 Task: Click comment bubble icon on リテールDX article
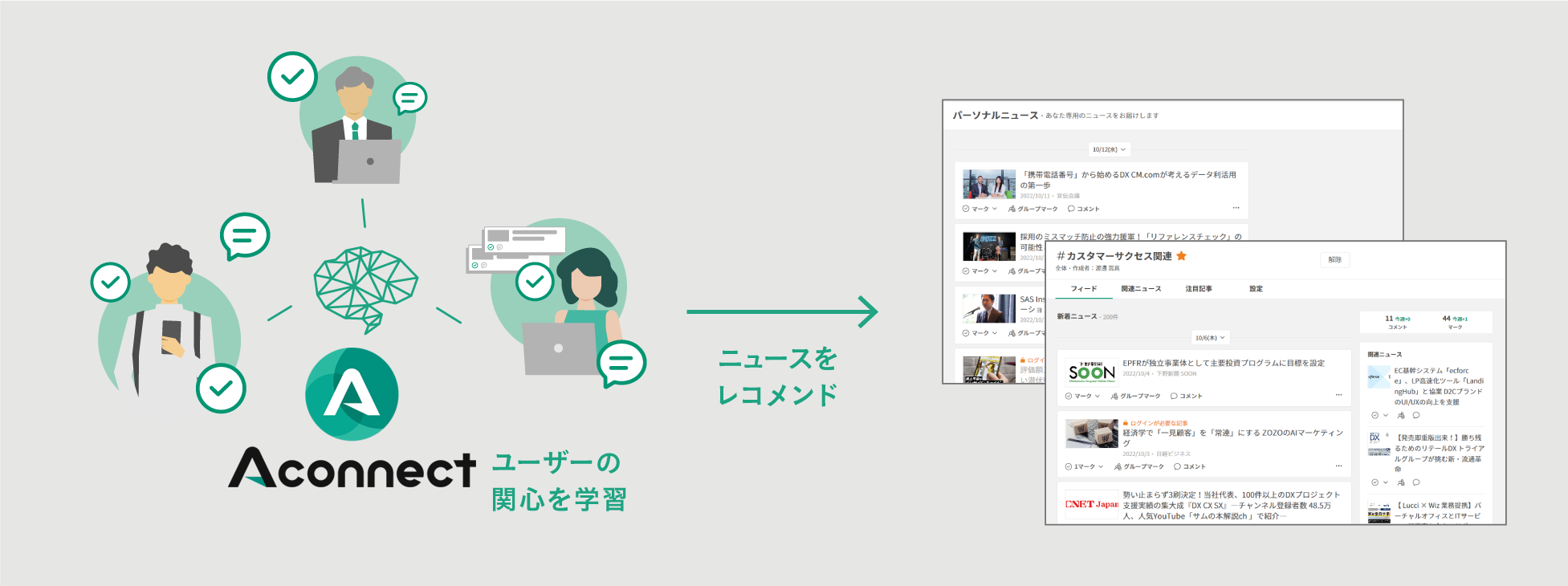[1416, 482]
